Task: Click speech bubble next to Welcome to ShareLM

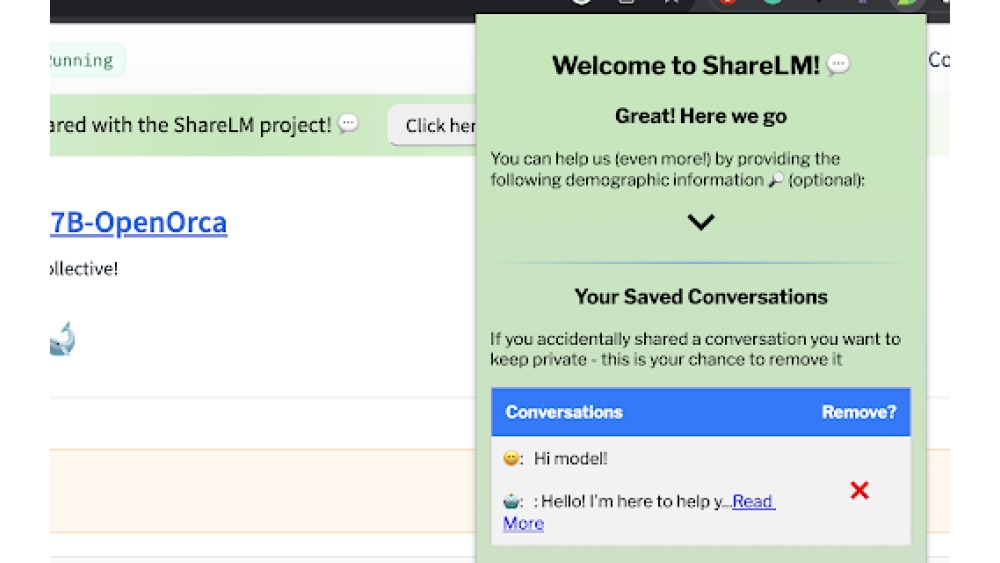Action: [x=837, y=64]
